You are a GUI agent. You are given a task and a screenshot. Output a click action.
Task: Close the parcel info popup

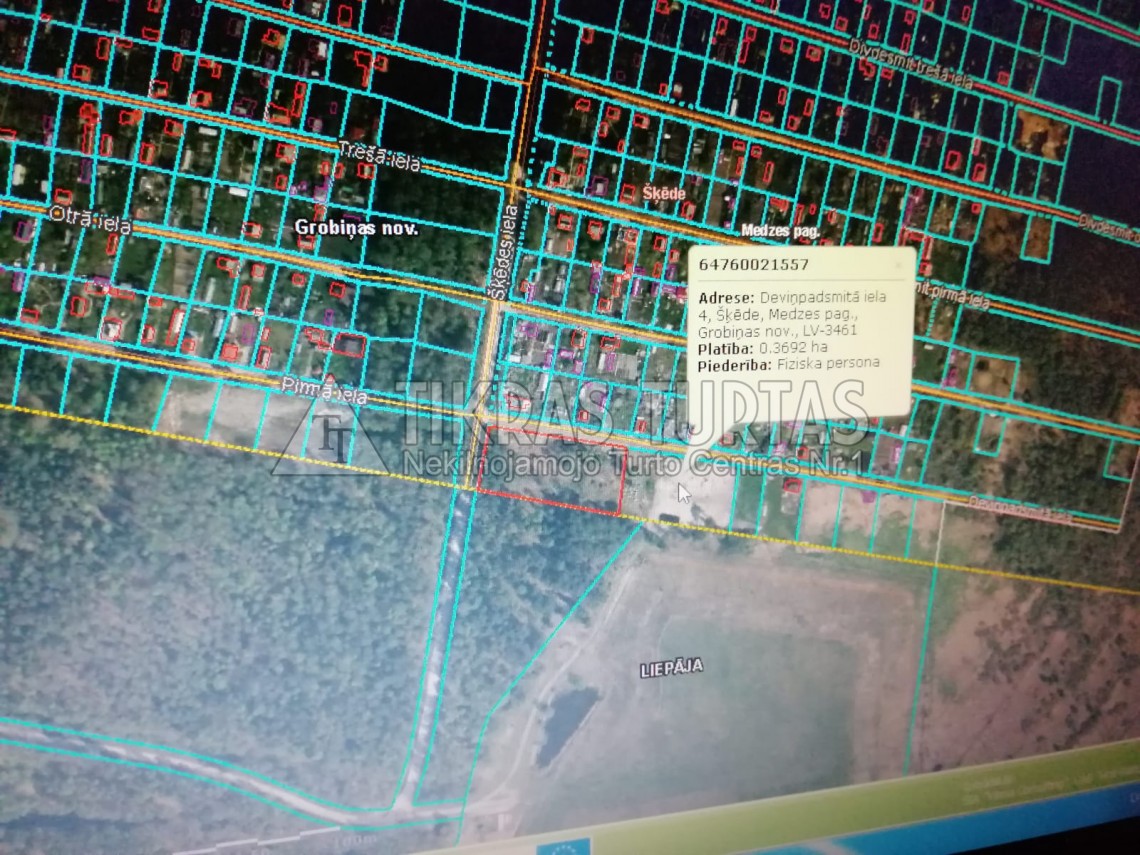[x=897, y=265]
